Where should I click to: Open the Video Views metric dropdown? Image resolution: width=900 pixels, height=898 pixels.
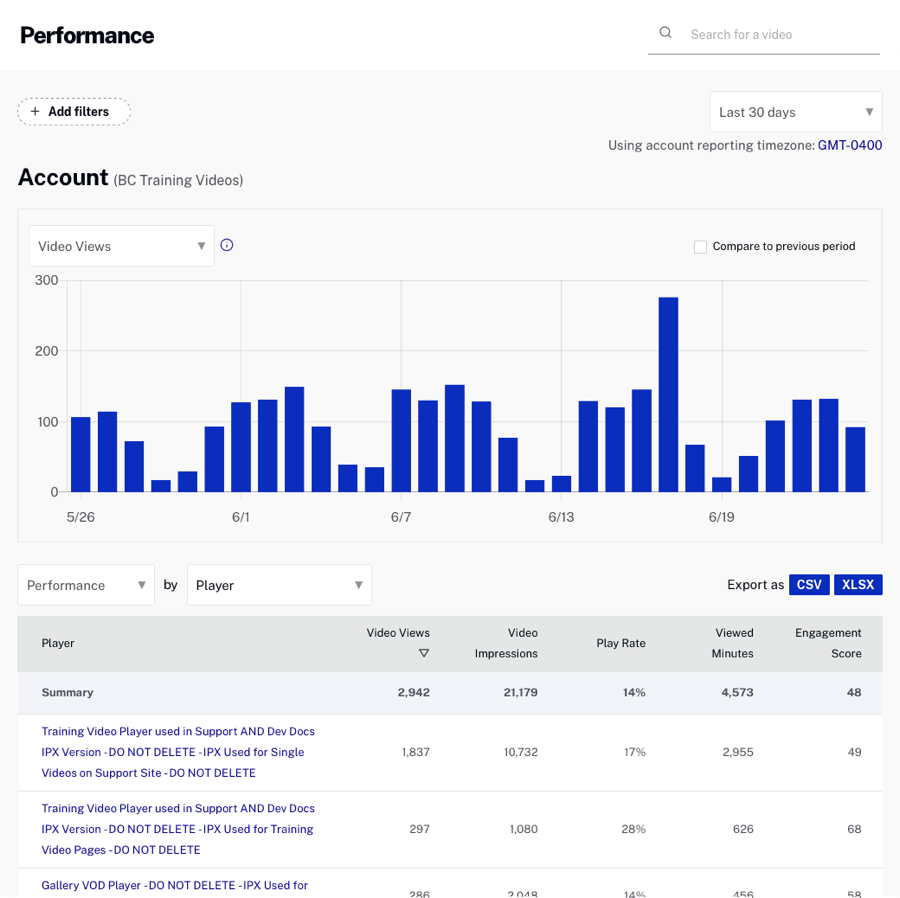tap(120, 245)
